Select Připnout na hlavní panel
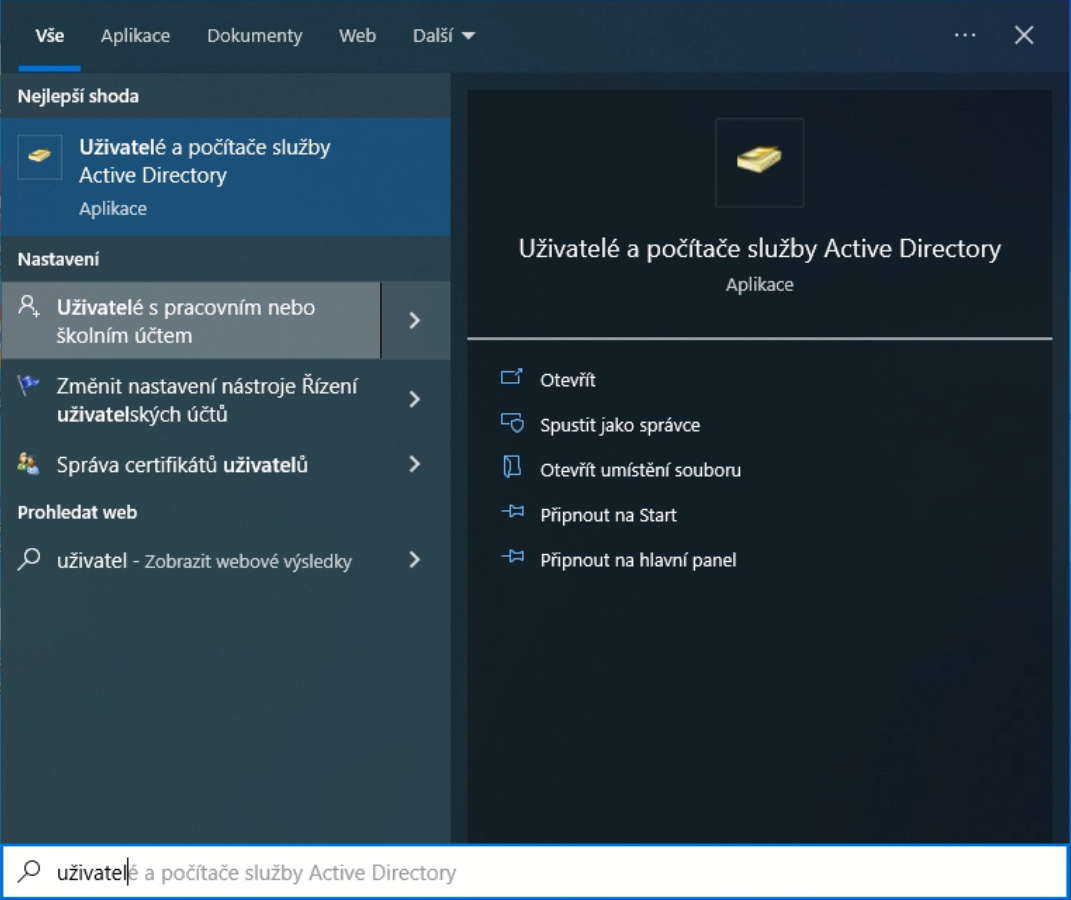 (x=639, y=560)
